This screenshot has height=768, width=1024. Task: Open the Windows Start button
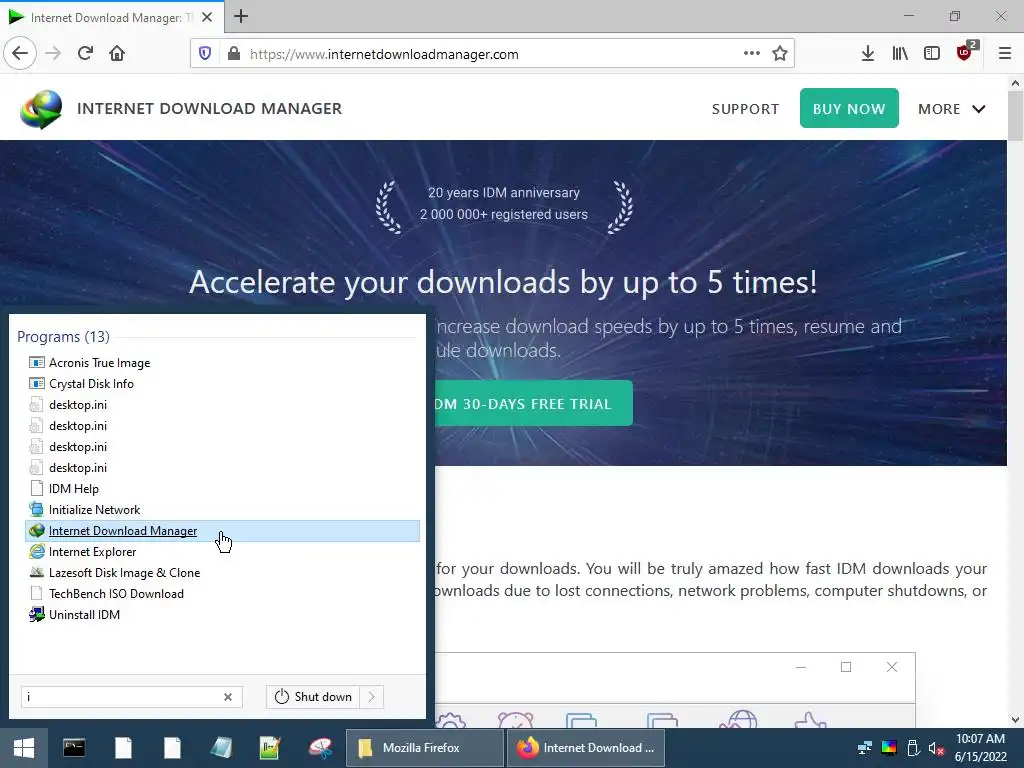pos(24,748)
